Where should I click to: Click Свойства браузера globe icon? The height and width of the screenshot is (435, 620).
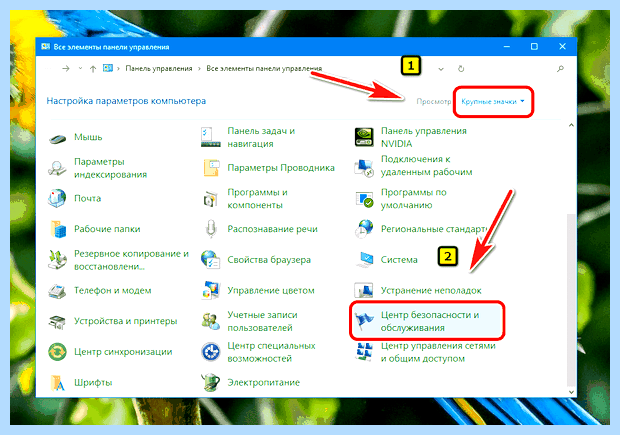(210, 260)
